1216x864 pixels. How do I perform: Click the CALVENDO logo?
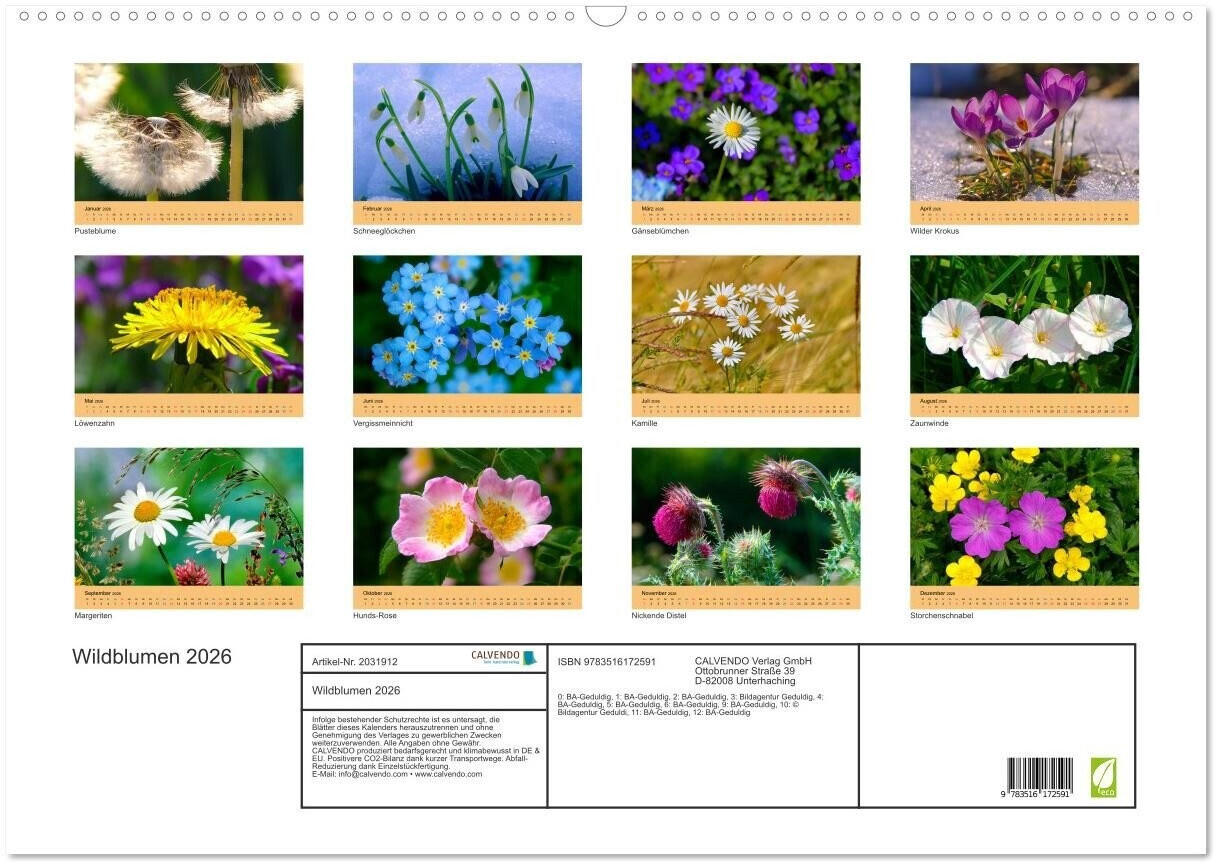[504, 658]
